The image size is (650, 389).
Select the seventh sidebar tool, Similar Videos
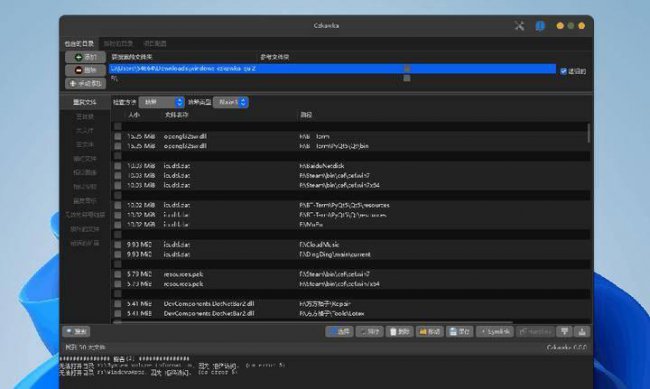click(x=85, y=187)
